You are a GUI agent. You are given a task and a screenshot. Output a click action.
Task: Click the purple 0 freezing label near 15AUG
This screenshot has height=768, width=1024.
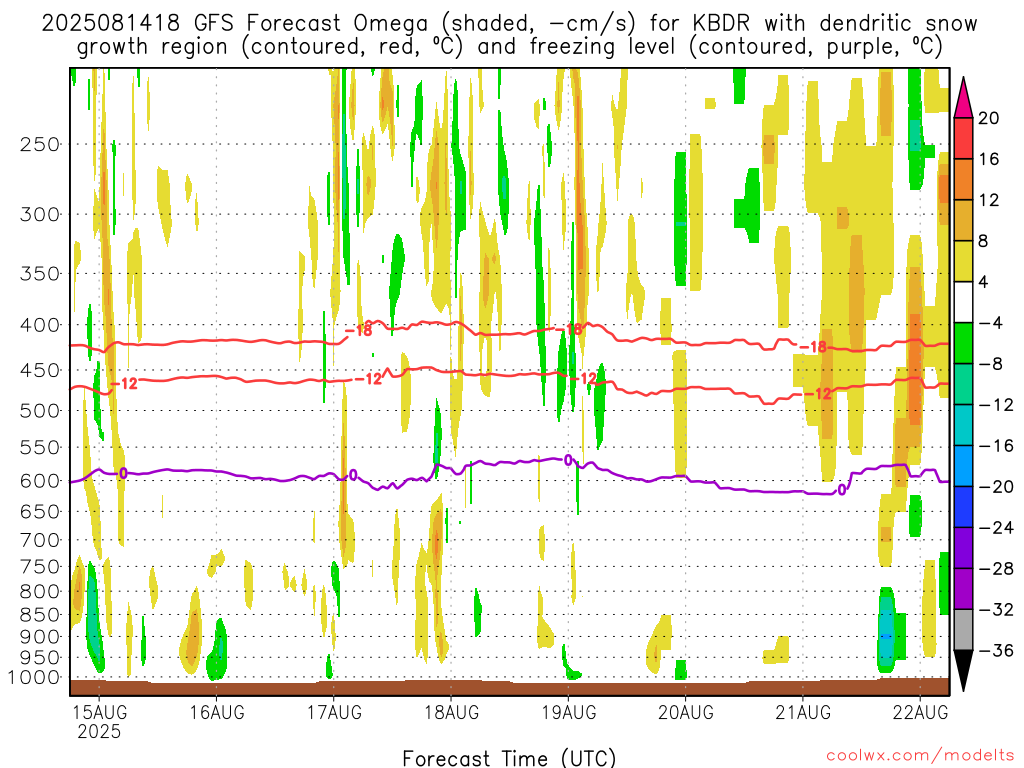[x=123, y=473]
